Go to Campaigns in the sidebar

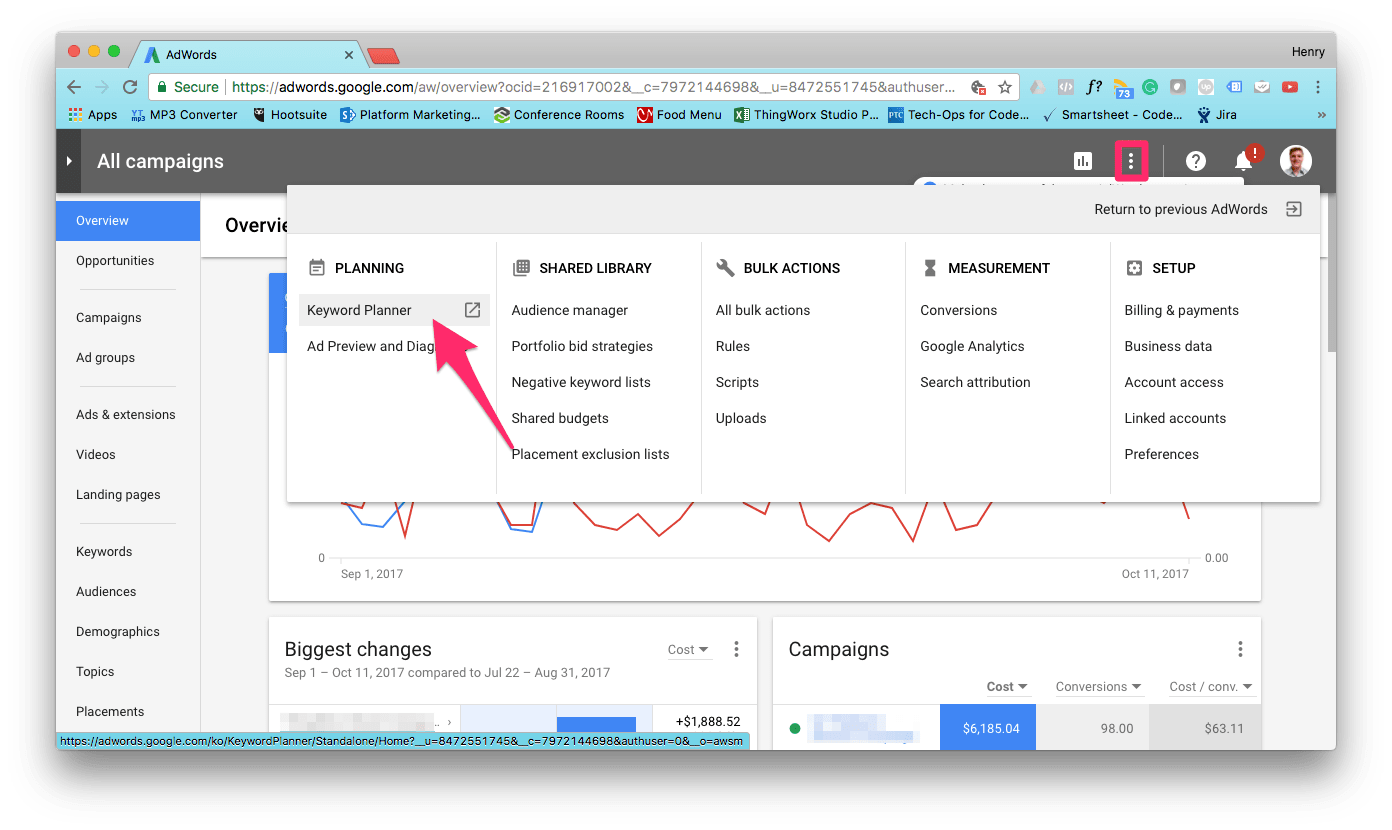(109, 318)
